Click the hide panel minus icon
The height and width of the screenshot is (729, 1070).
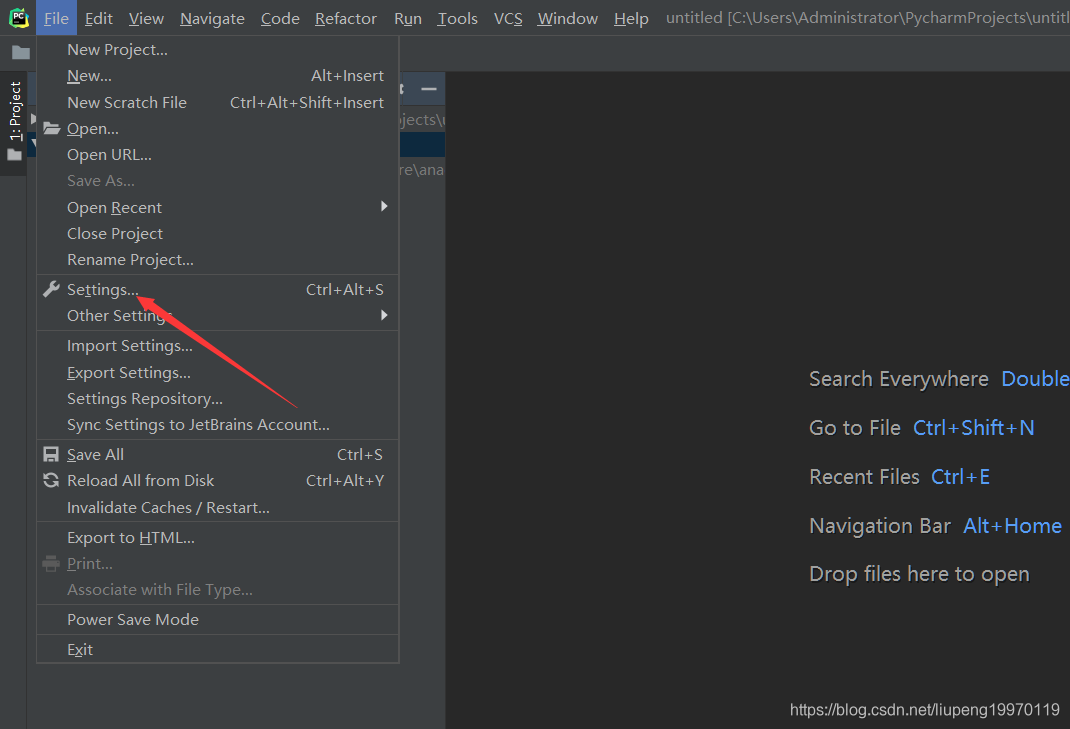point(429,89)
